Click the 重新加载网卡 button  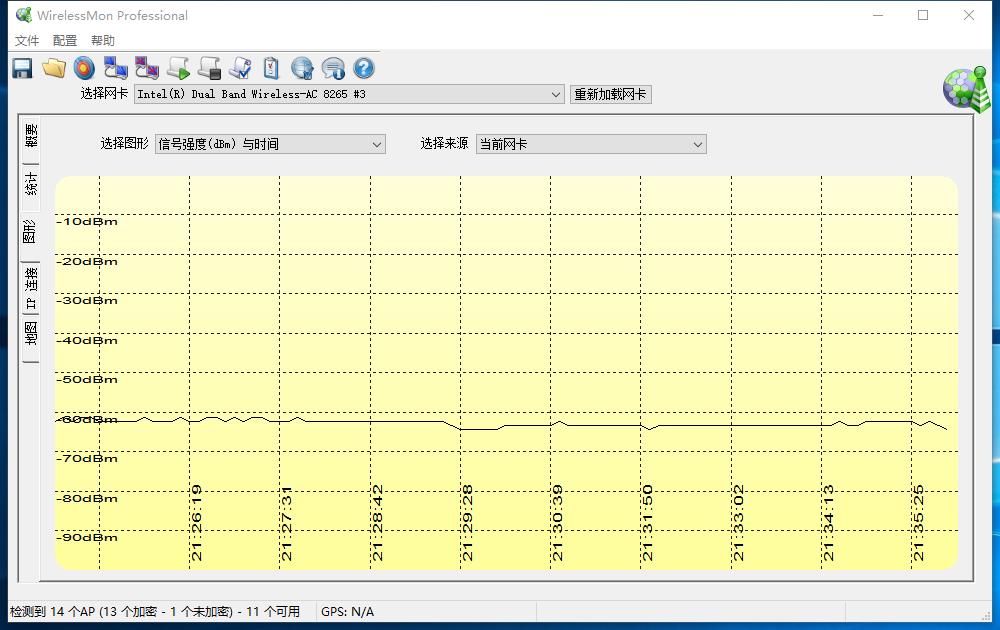[610, 94]
